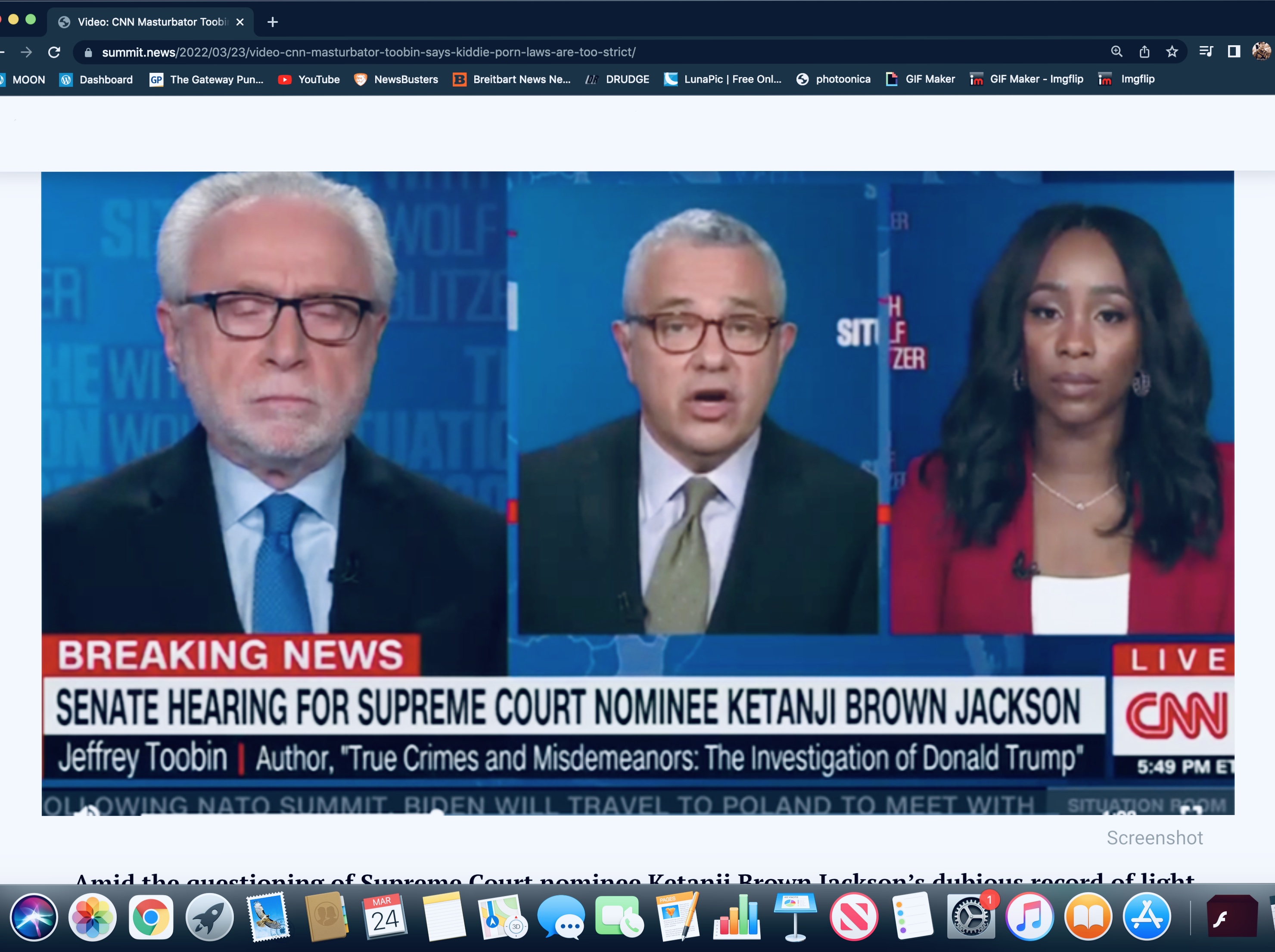The height and width of the screenshot is (952, 1275).
Task: Open the Chrome profile avatar
Action: point(1261,51)
